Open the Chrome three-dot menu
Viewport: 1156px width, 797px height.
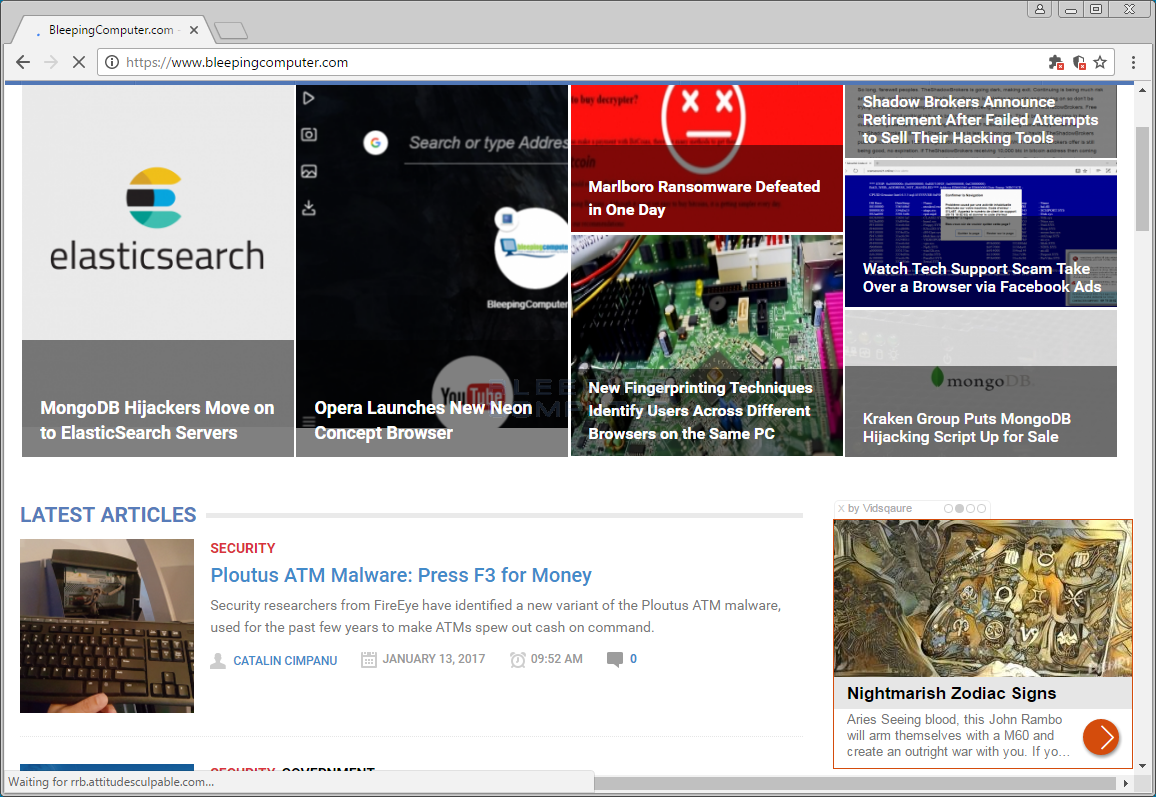point(1134,62)
